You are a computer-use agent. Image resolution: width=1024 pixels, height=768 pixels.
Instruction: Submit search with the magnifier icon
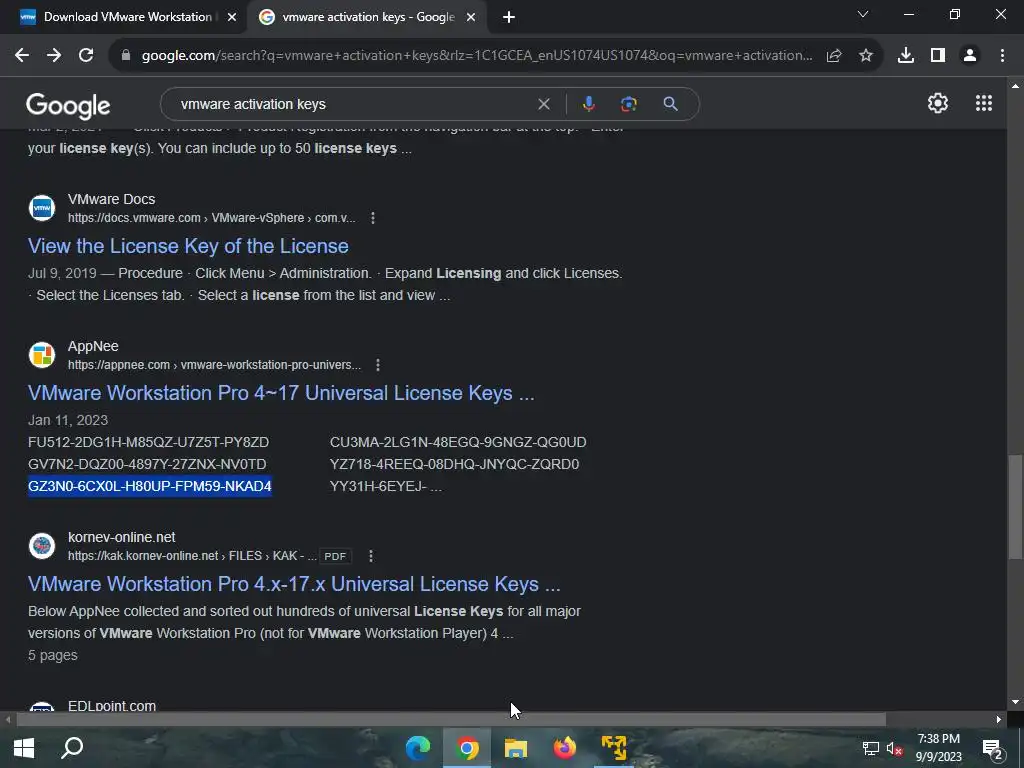[x=670, y=104]
